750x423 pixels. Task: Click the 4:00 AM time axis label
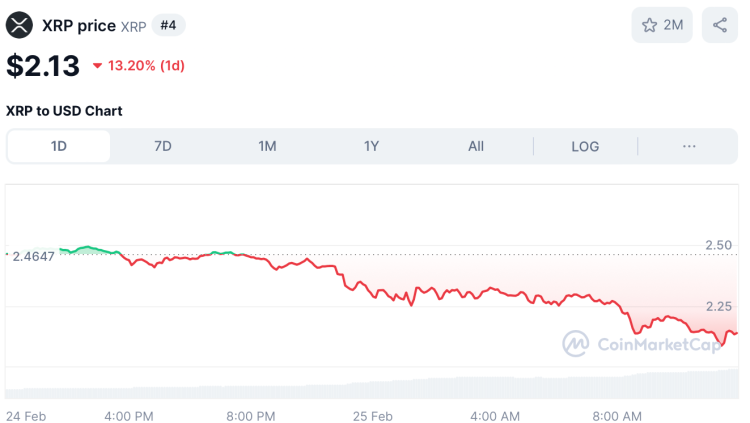coord(495,415)
